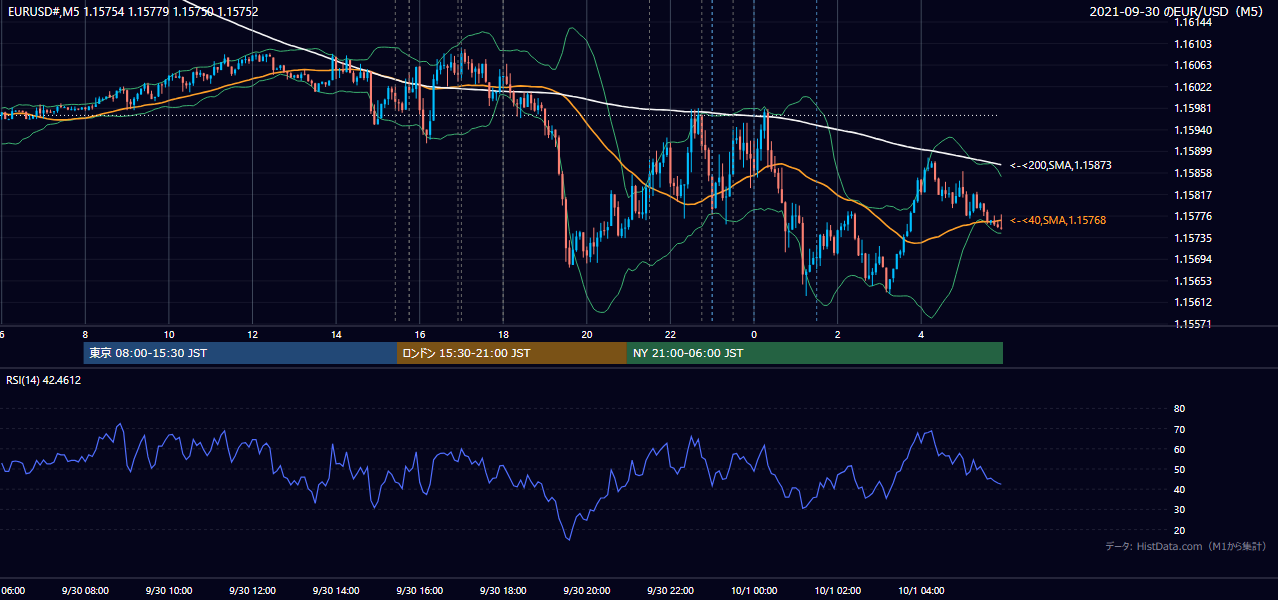Click bottom time label 9/30 22:00

pyautogui.click(x=670, y=591)
